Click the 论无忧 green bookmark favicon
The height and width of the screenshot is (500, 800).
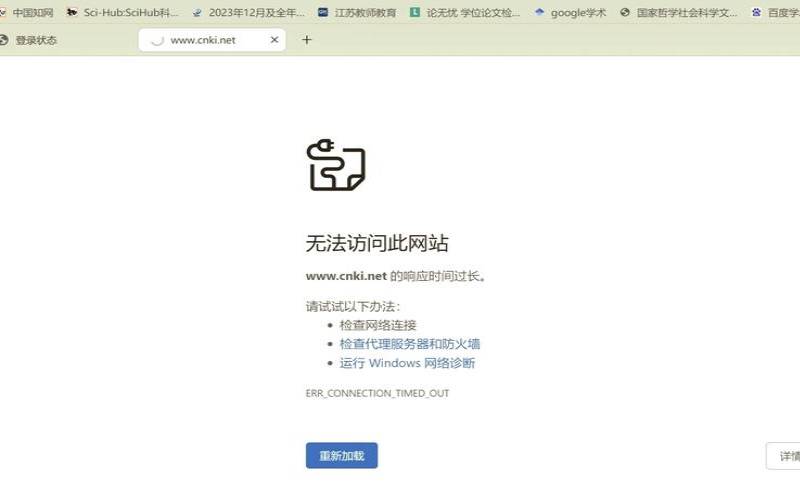[415, 12]
